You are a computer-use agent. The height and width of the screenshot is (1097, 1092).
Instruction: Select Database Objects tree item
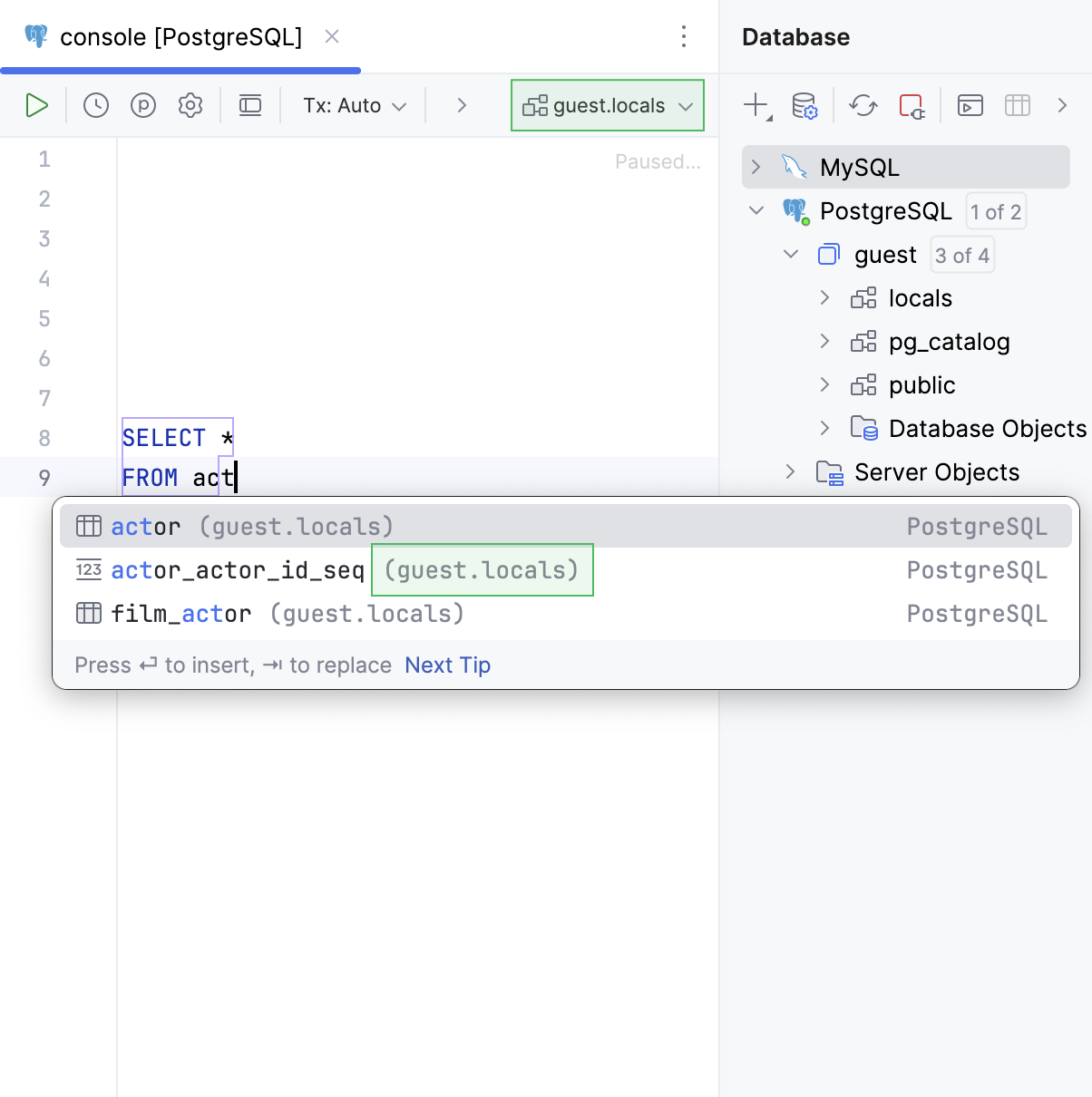987,429
